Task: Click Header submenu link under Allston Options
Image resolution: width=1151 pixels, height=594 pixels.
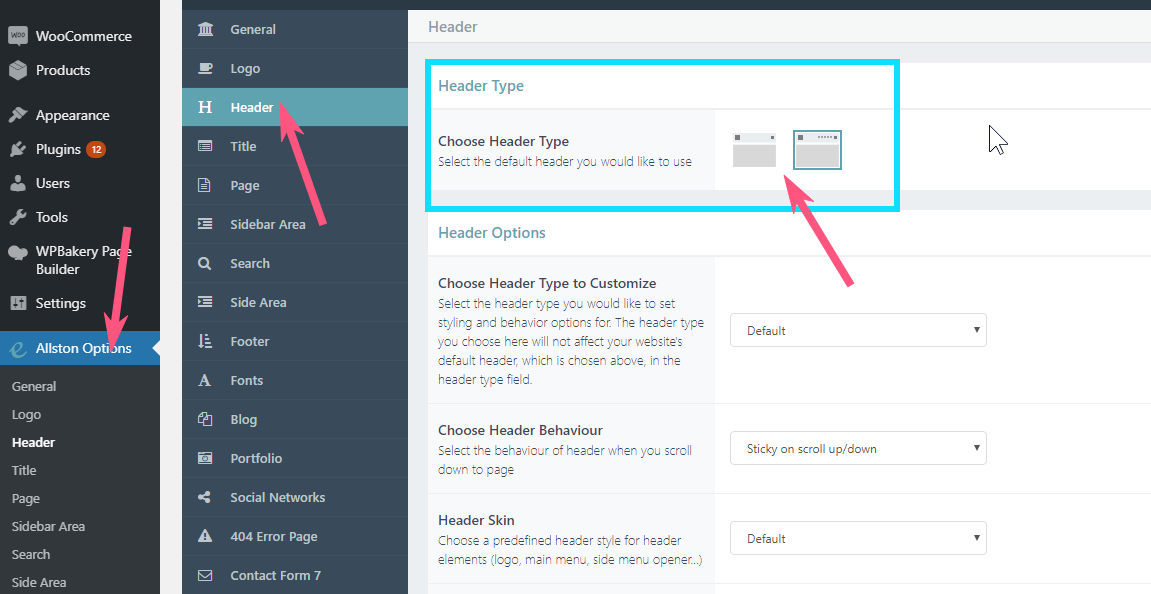Action: 34,442
